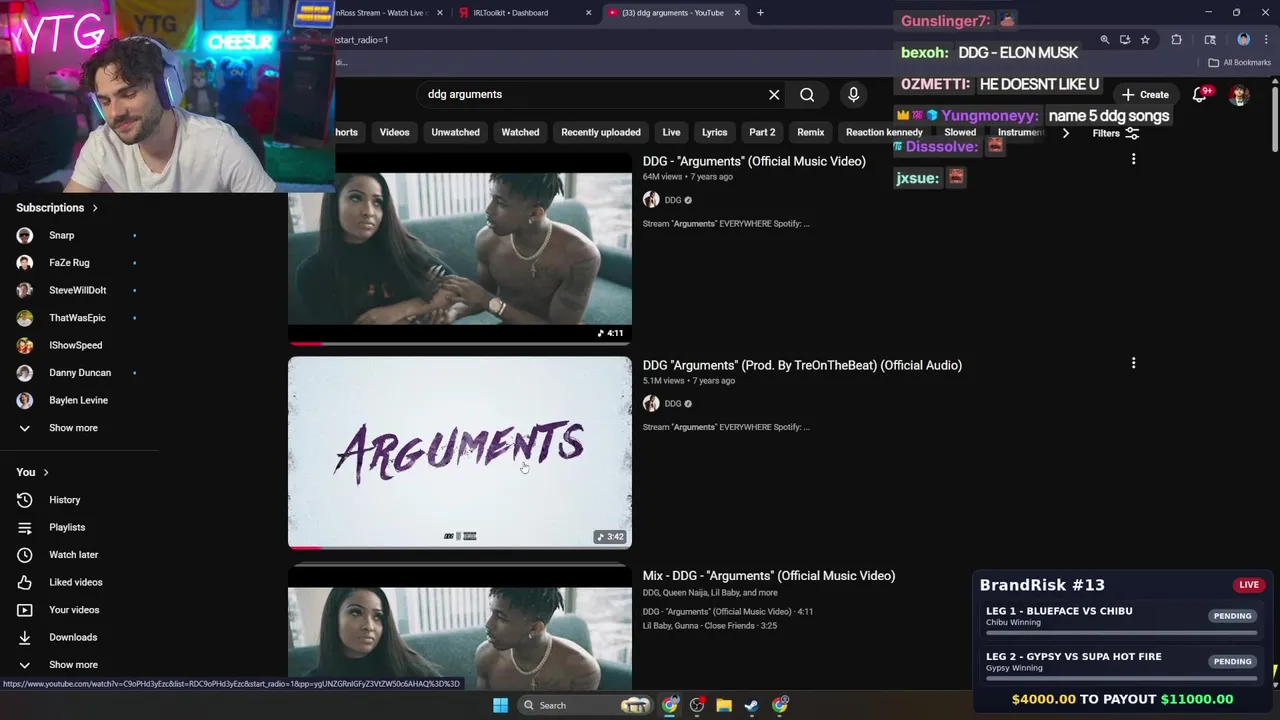Open the Filters panel
1280x720 pixels.
pos(1115,133)
